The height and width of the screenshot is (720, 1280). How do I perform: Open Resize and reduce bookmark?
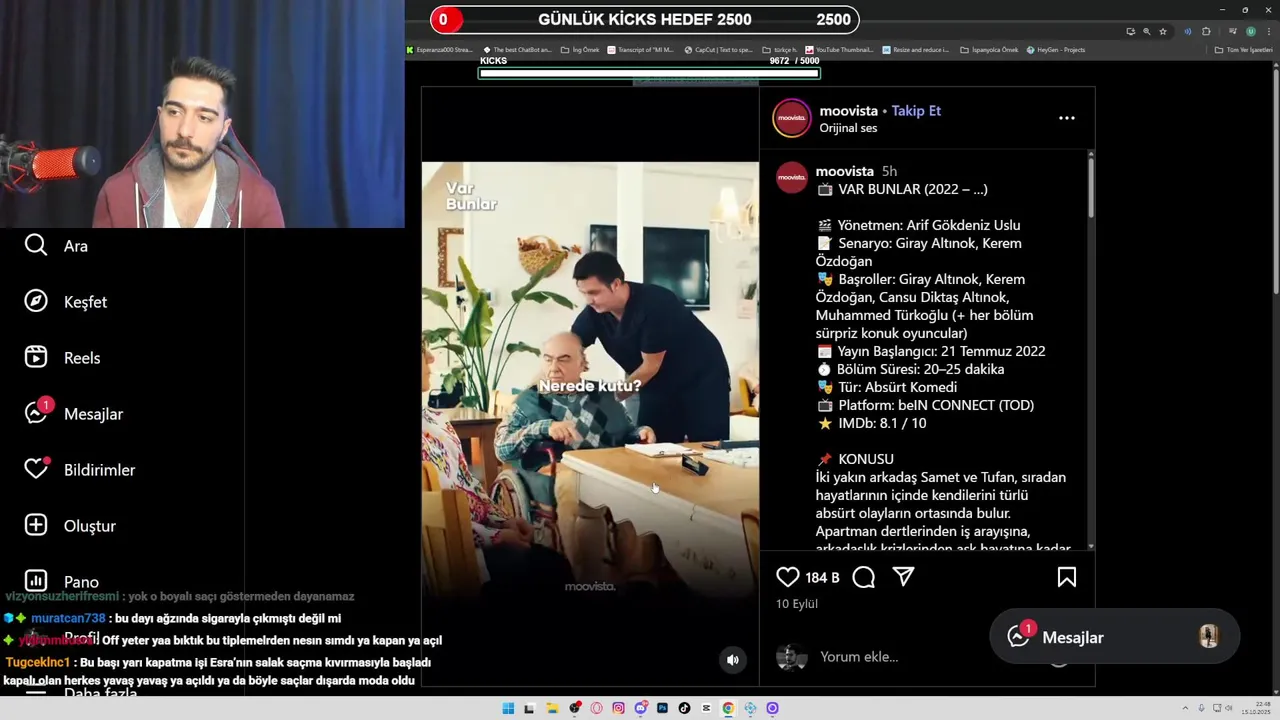(916, 49)
